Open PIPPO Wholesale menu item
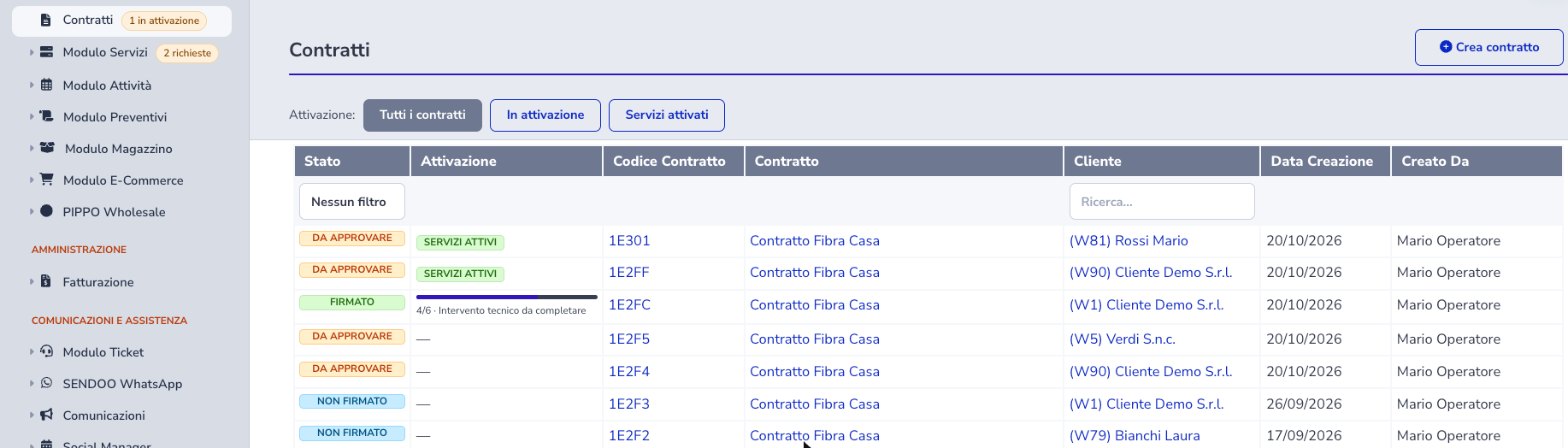 pyautogui.click(x=113, y=212)
